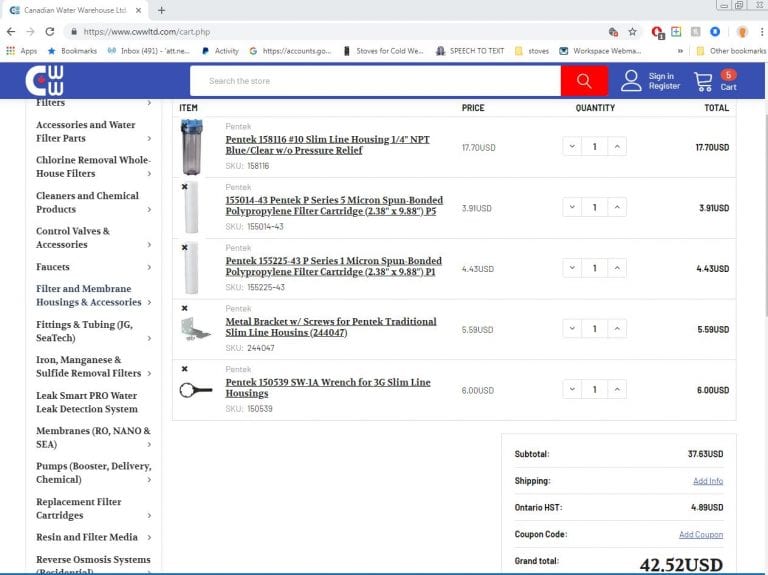Remove SW-1A Wrench from cart
768x575 pixels.
point(184,369)
